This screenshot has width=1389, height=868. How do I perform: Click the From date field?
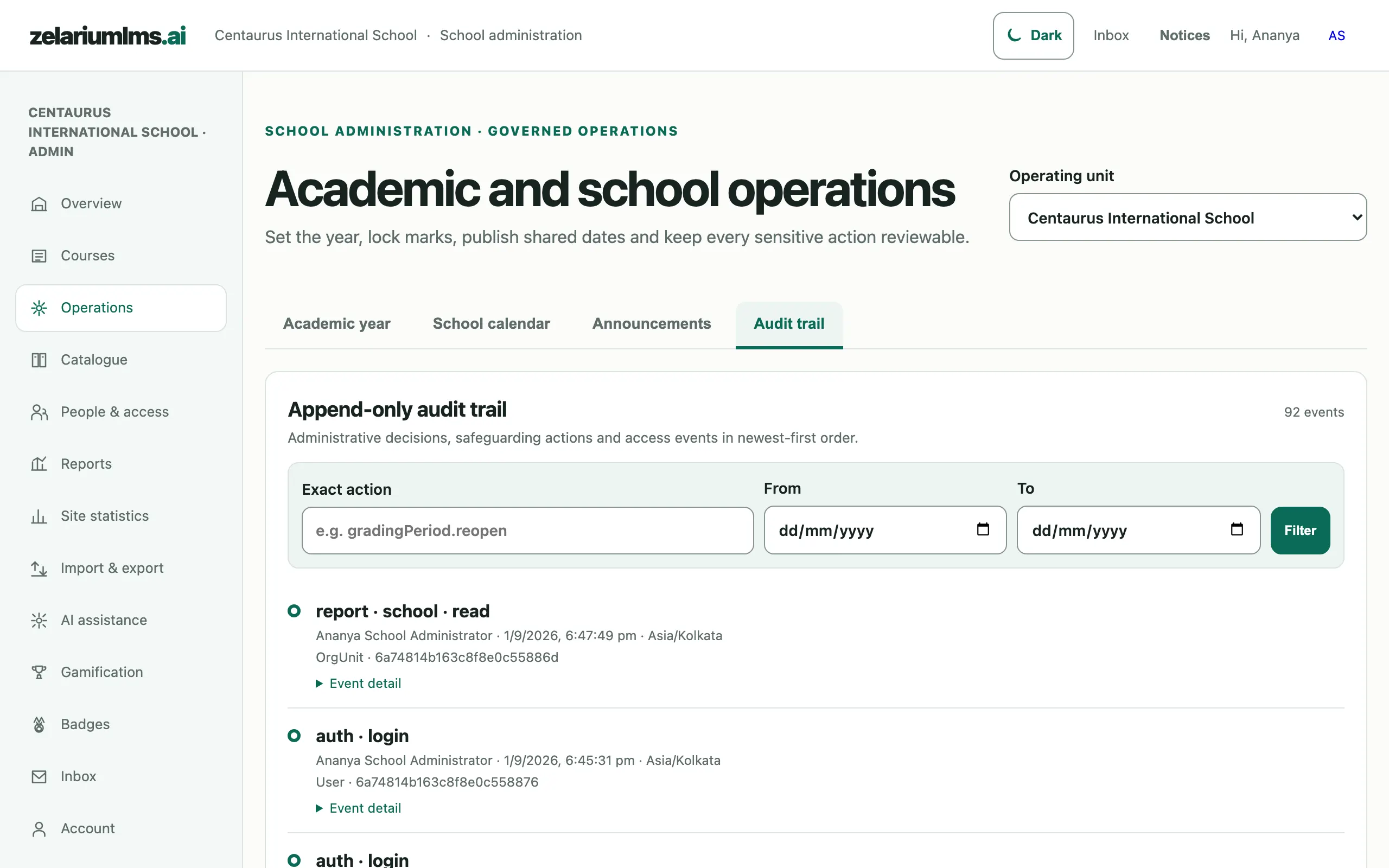(x=885, y=530)
